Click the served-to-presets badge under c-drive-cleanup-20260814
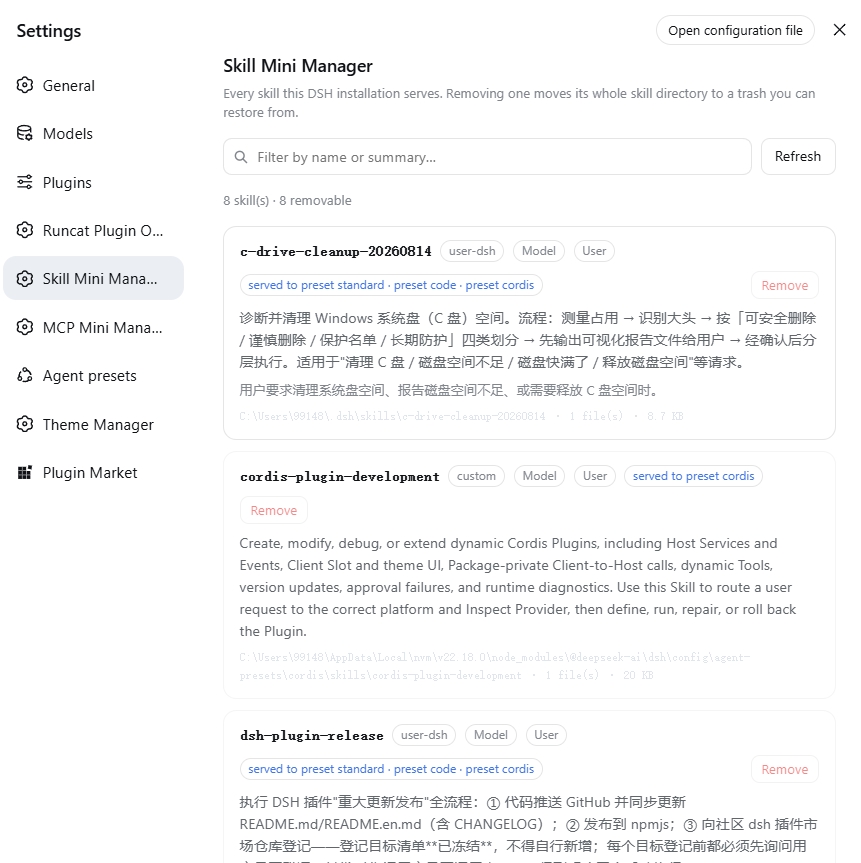 tap(391, 285)
